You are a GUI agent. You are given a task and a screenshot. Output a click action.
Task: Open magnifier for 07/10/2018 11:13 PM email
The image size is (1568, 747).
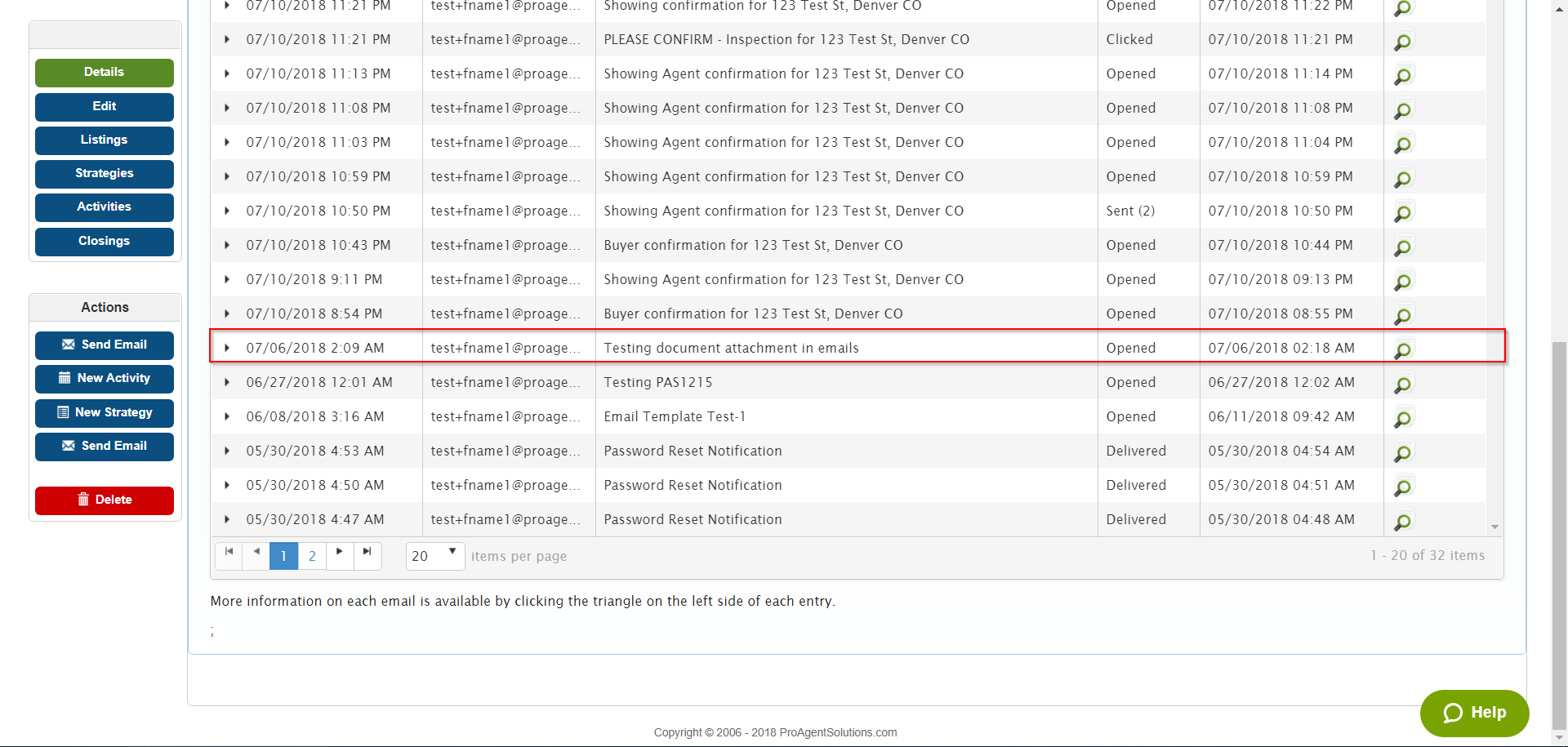[1402, 76]
